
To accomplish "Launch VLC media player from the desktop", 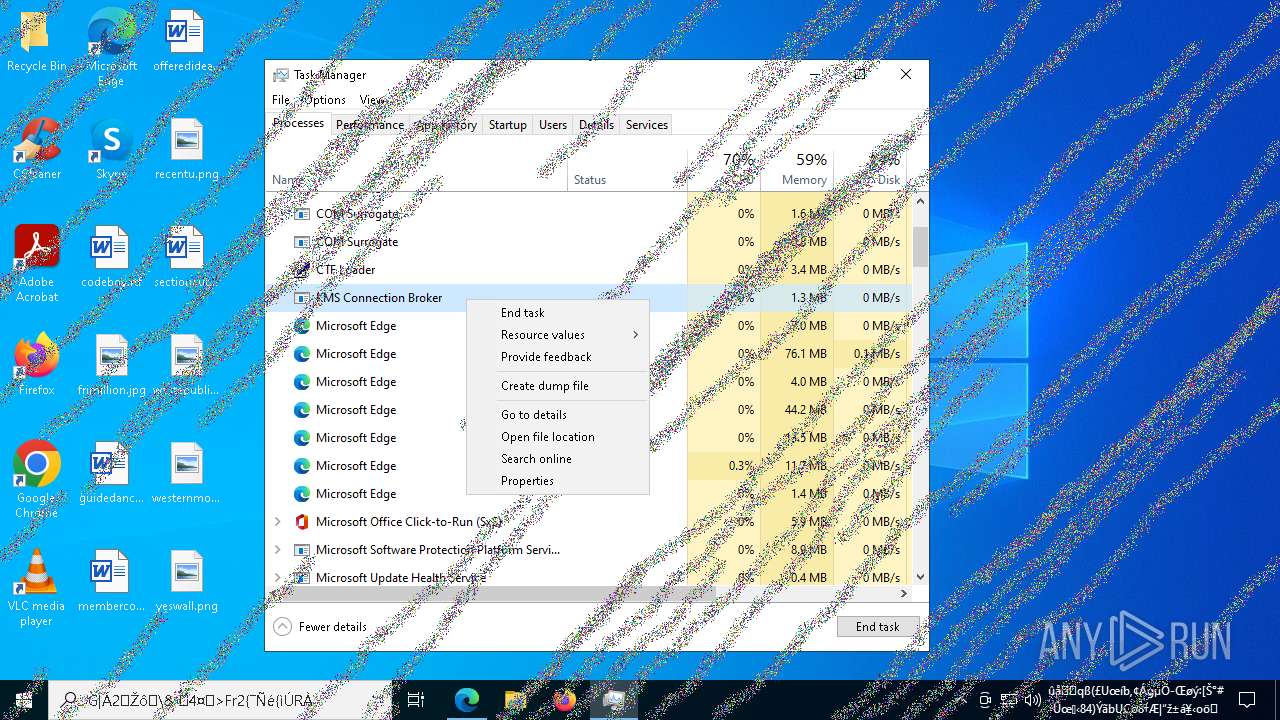I will pyautogui.click(x=36, y=589).
